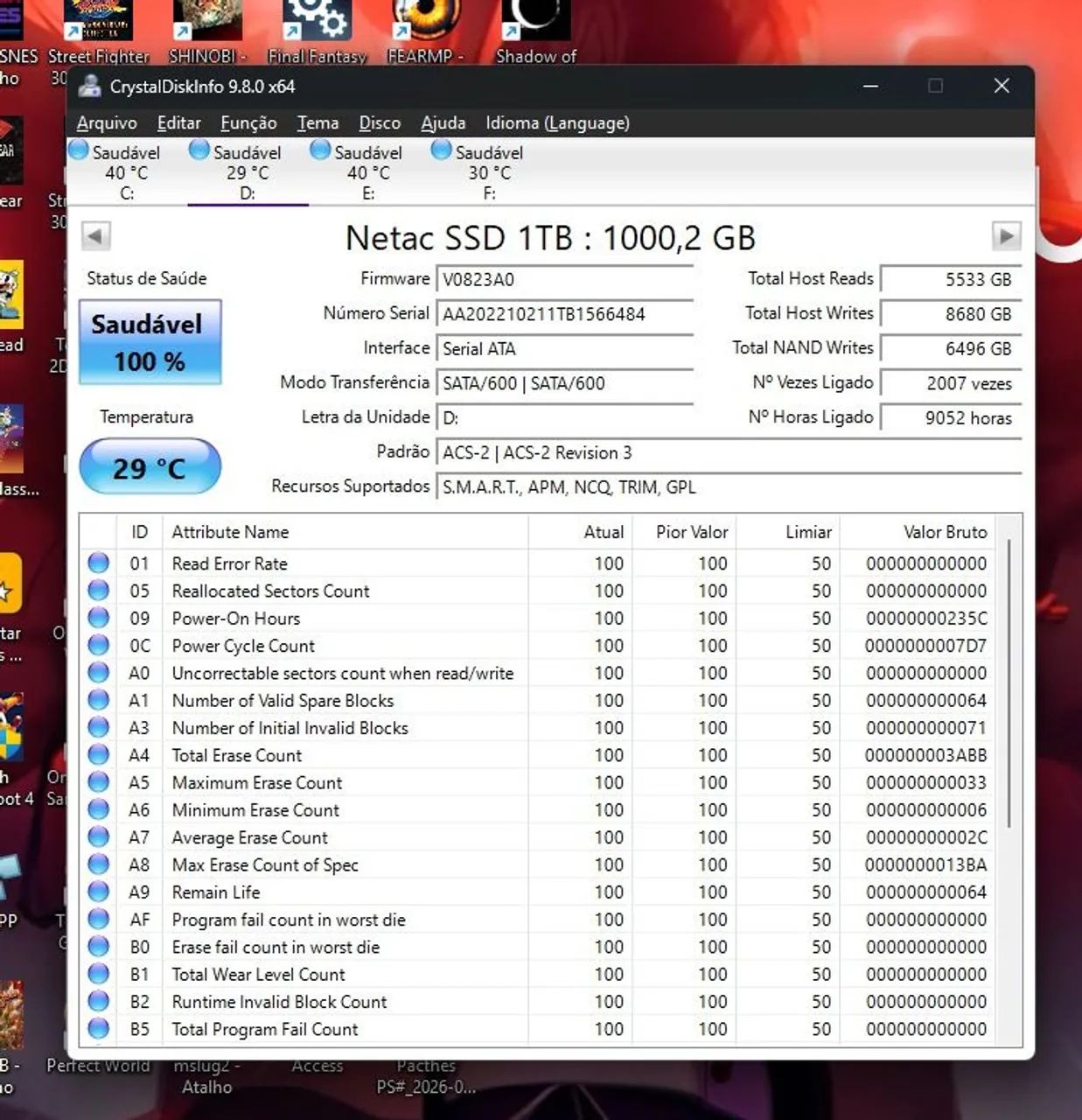Click status icon for Uncorrectable sectors count row

point(98,673)
